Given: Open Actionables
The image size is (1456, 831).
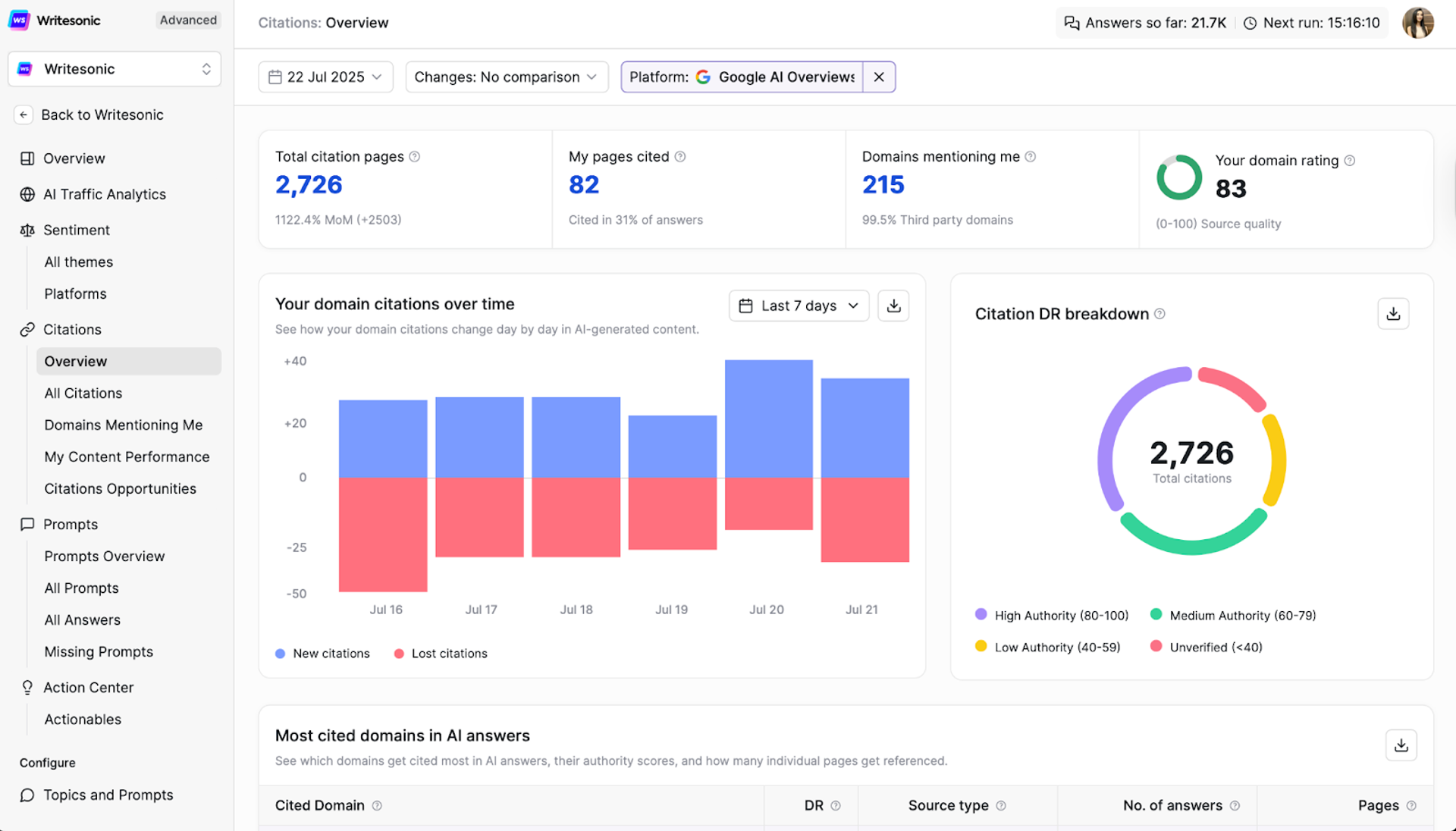Looking at the screenshot, I should pyautogui.click(x=83, y=719).
